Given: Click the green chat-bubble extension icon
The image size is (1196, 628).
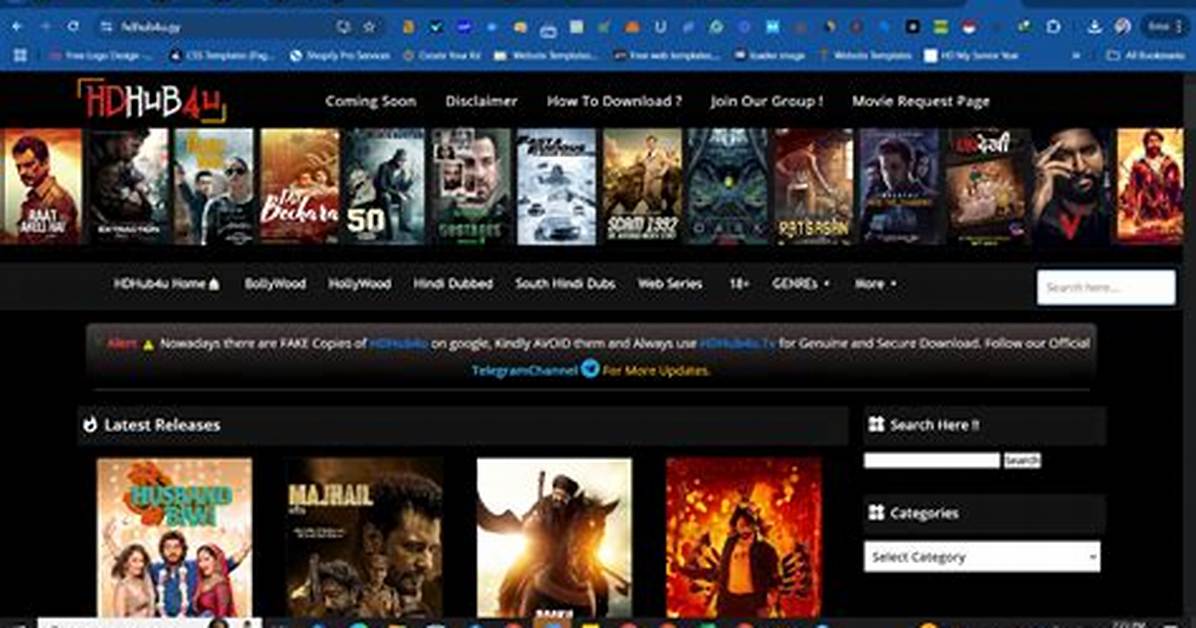Looking at the screenshot, I should (x=716, y=27).
